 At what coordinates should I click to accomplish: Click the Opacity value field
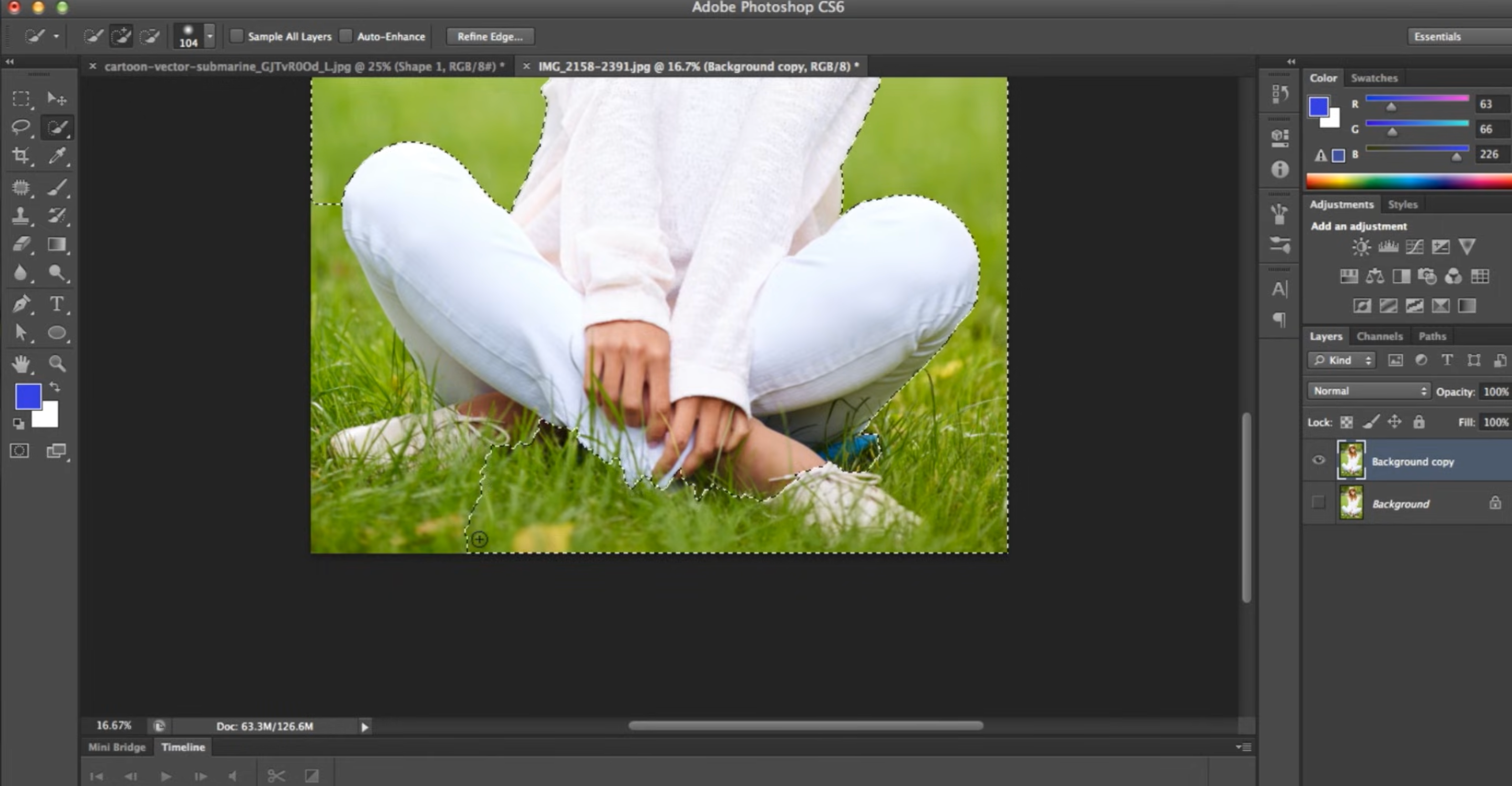pyautogui.click(x=1496, y=391)
